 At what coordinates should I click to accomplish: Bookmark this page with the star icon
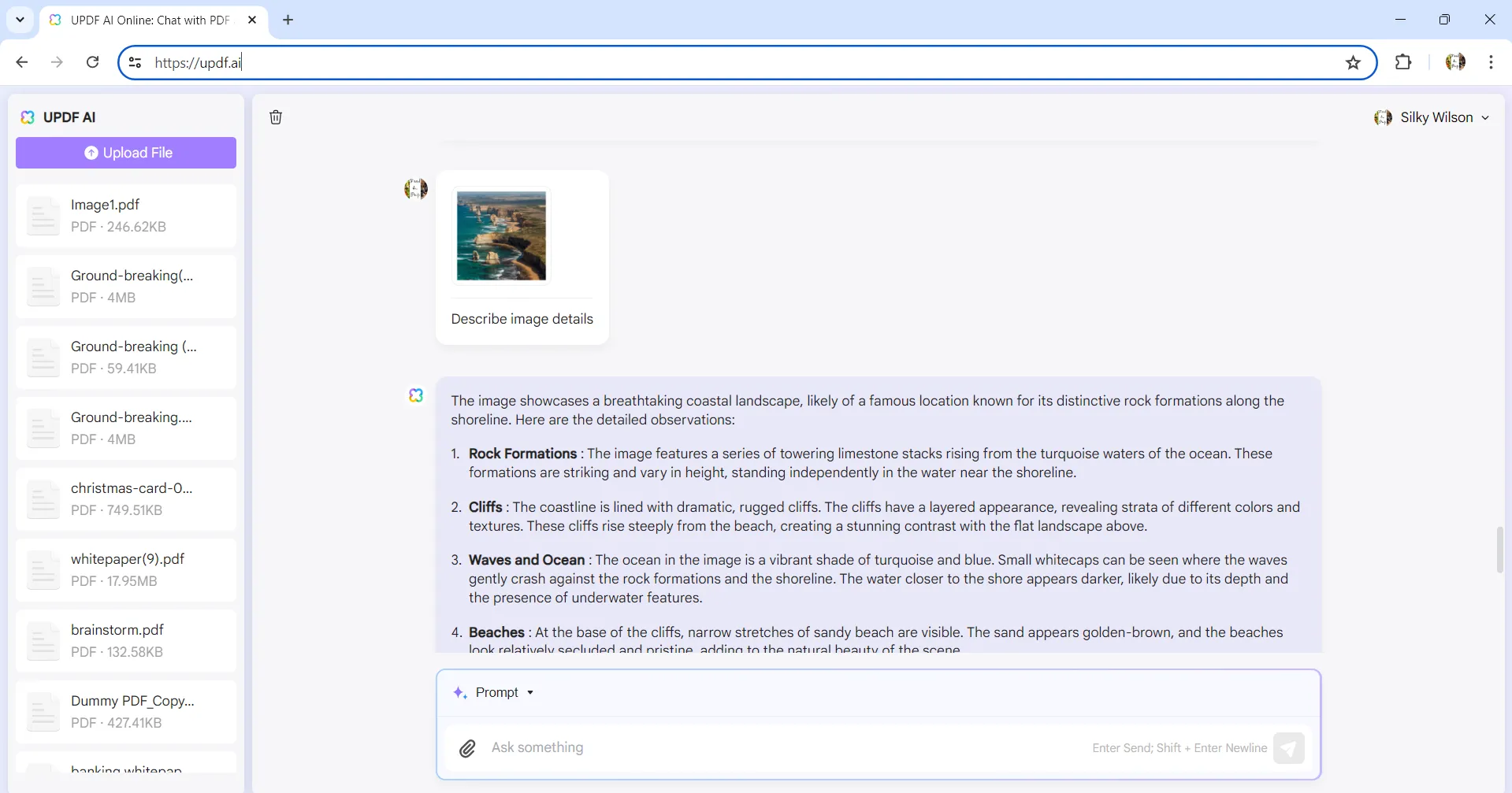(x=1353, y=63)
